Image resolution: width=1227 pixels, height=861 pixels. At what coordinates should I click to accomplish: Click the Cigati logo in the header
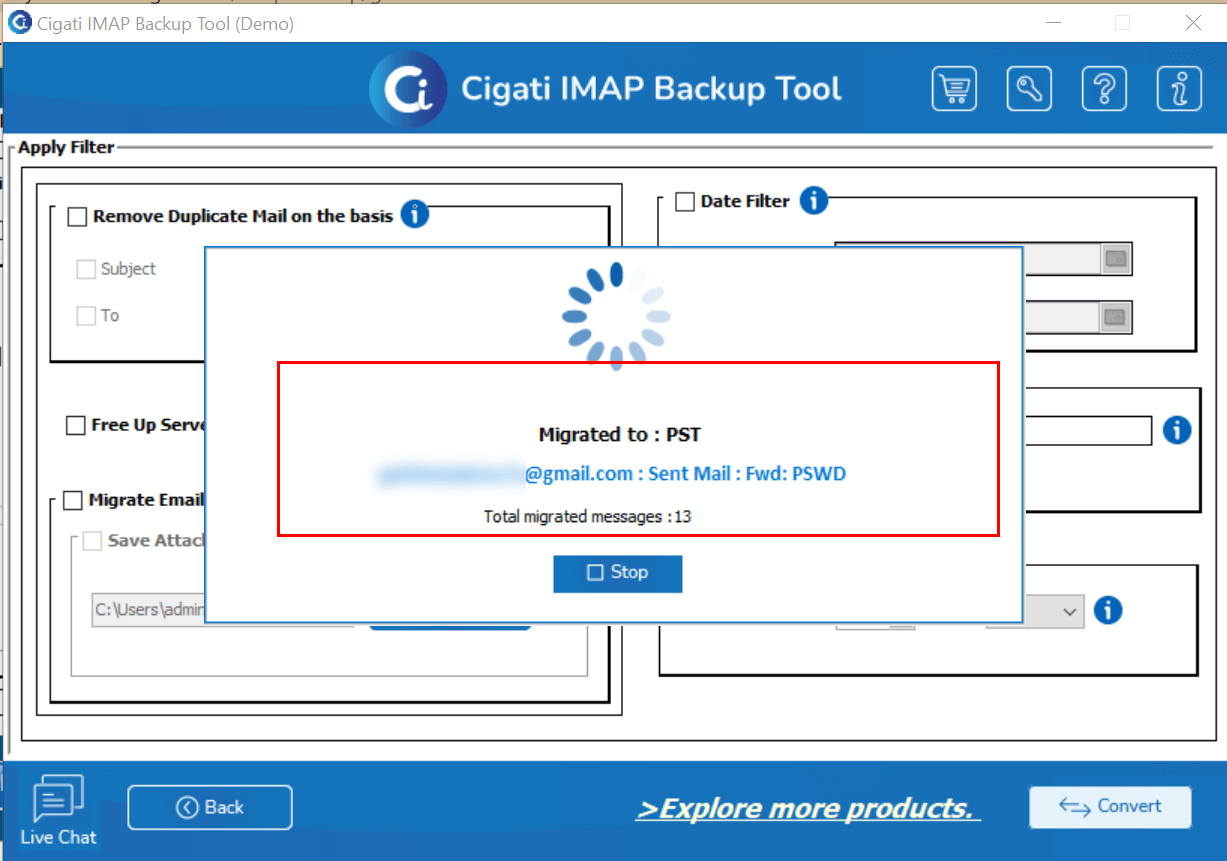pos(407,90)
